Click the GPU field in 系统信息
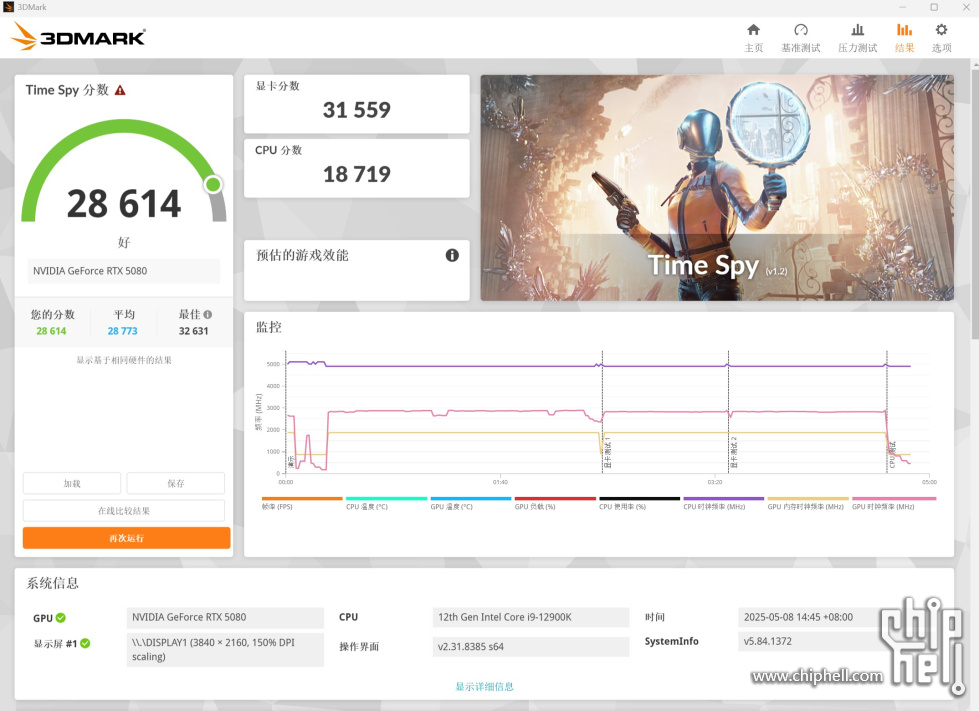Viewport: 979px width, 711px height. click(x=225, y=617)
